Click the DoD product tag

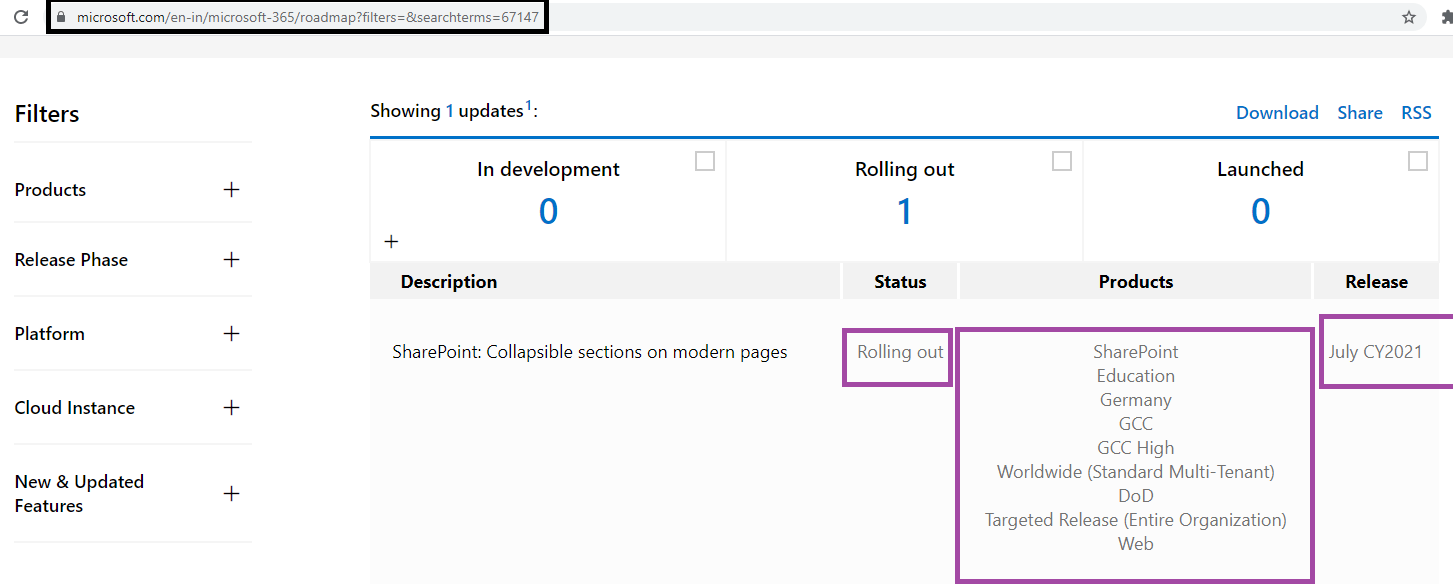[x=1136, y=496]
